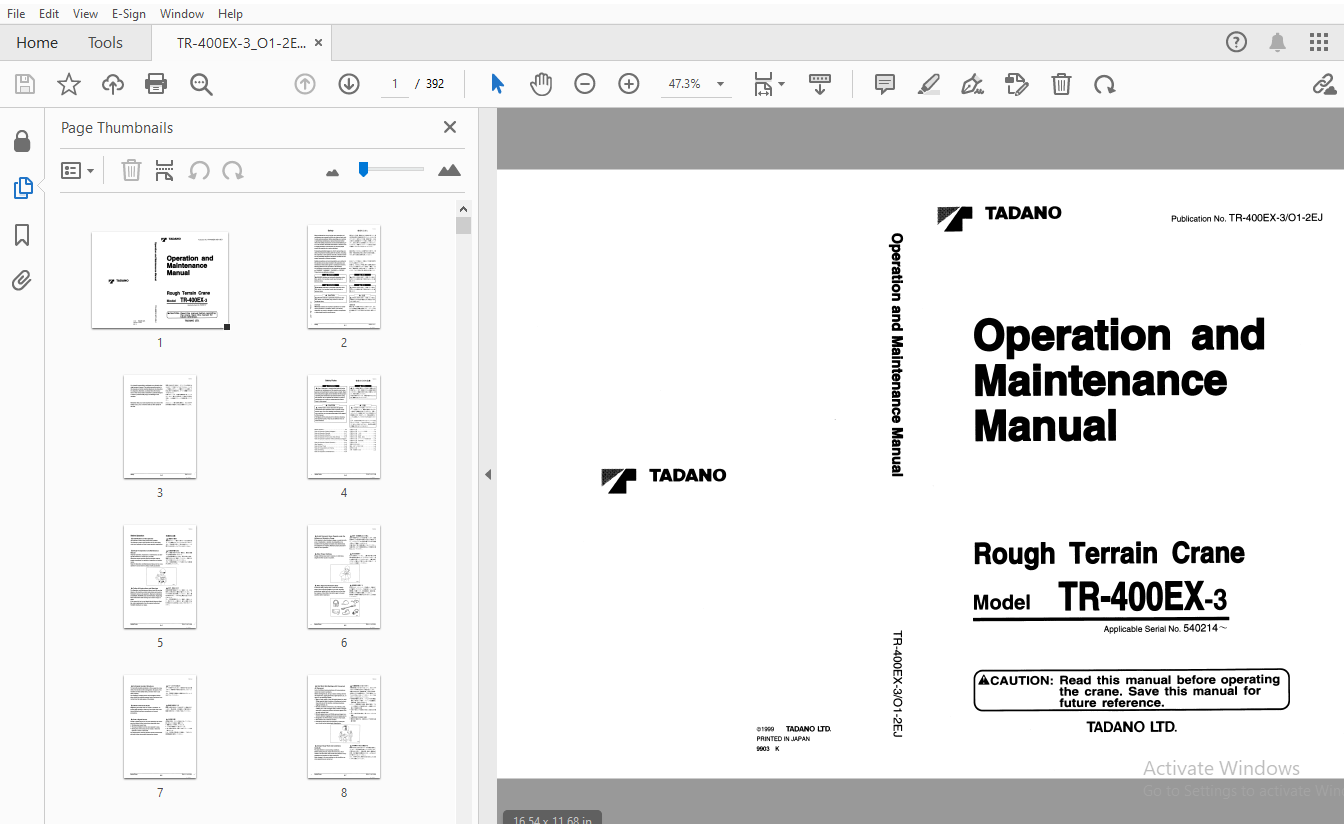Select the highlight text tool

pos(929,84)
